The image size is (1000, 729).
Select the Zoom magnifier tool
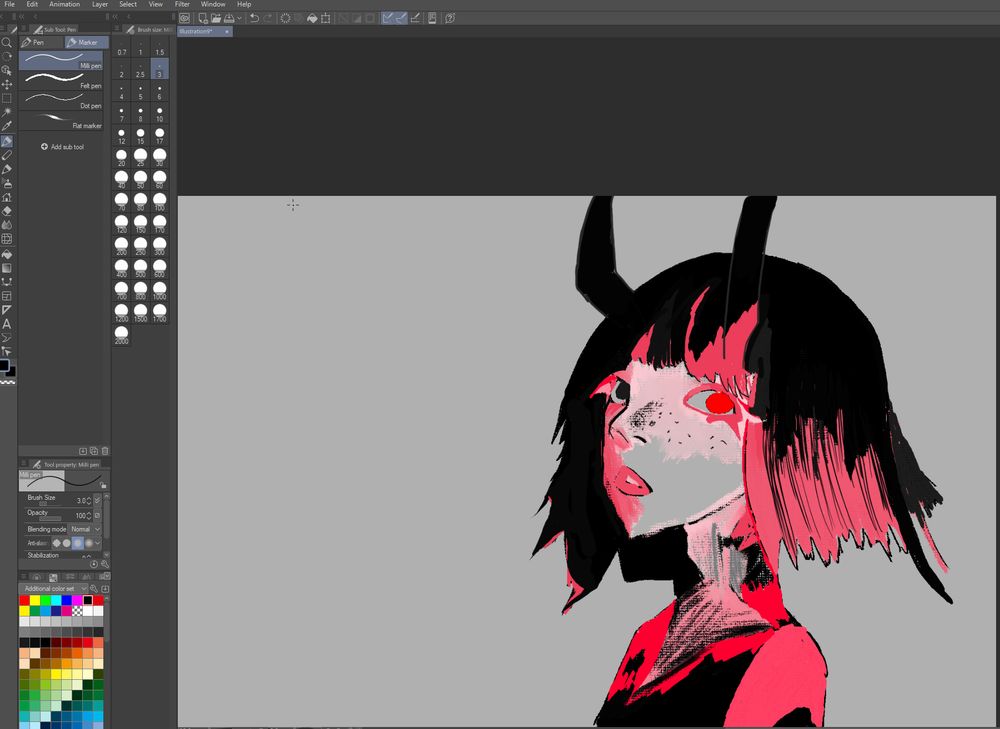(6, 42)
